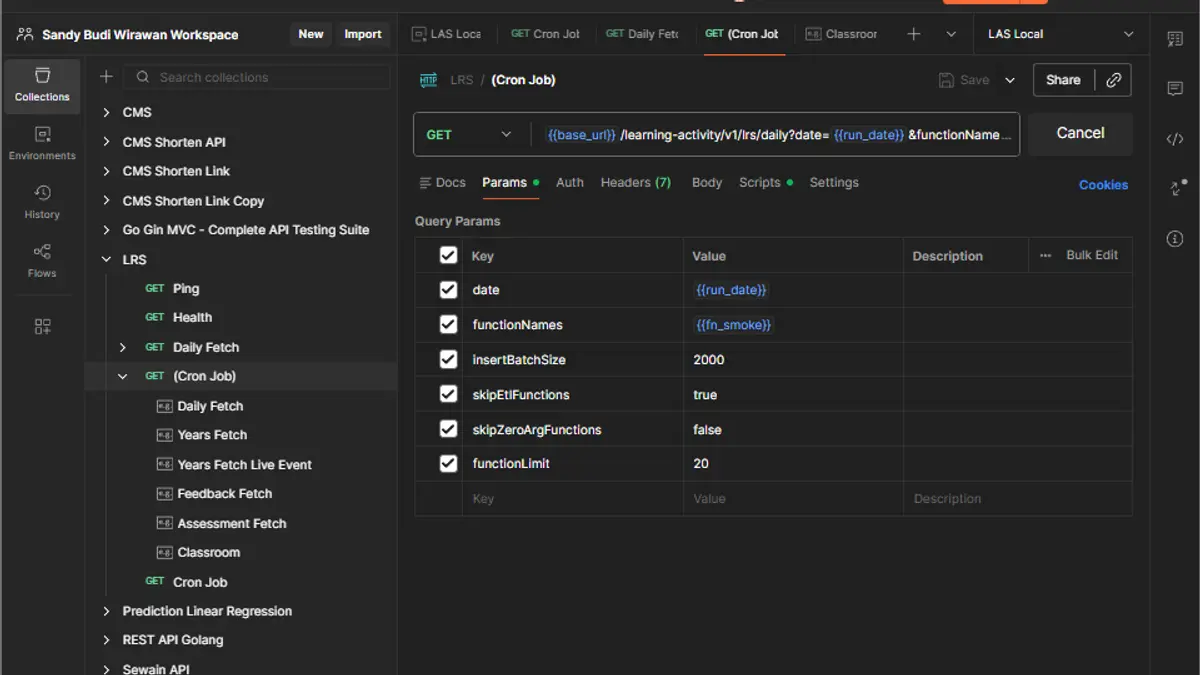The width and height of the screenshot is (1200, 675).
Task: Click the Import button
Action: [363, 34]
